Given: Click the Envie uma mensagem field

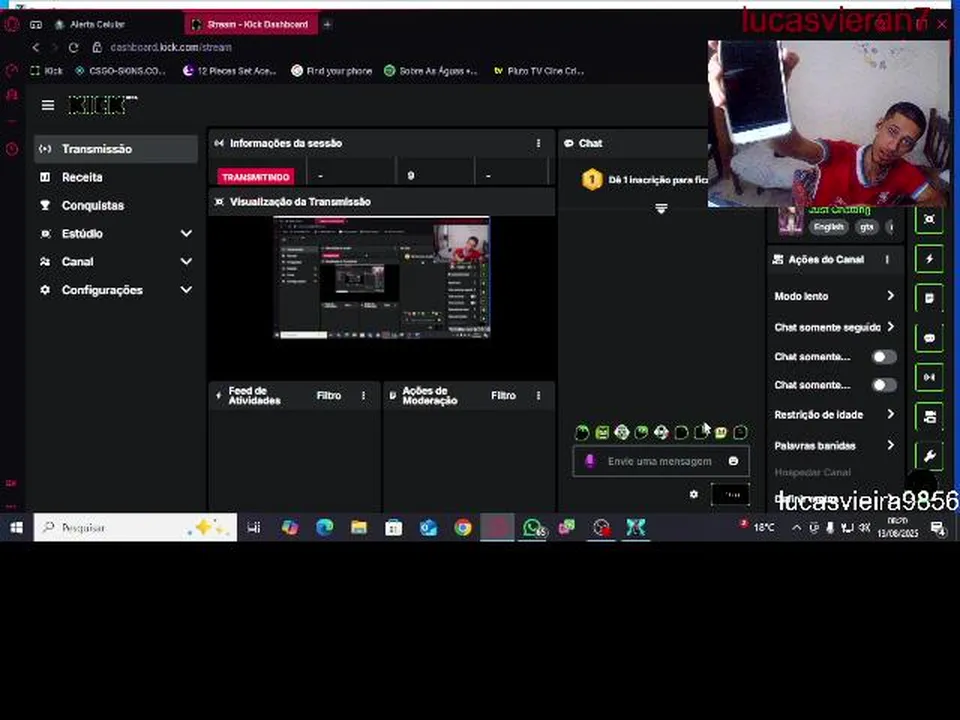Looking at the screenshot, I should [x=659, y=461].
